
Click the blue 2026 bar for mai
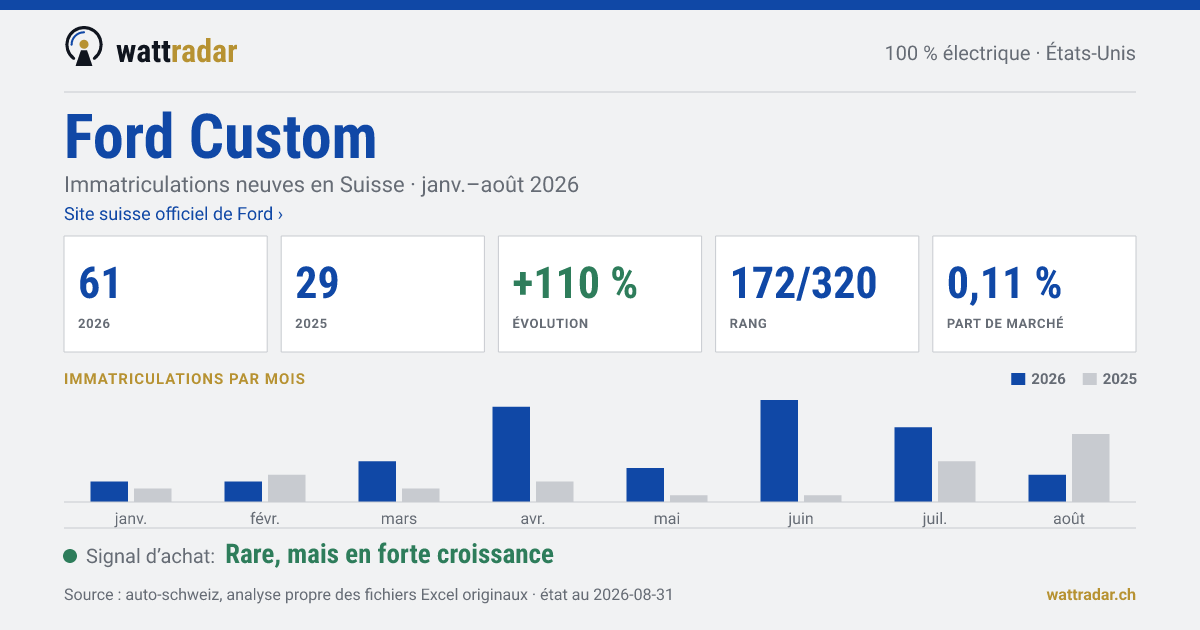click(645, 484)
